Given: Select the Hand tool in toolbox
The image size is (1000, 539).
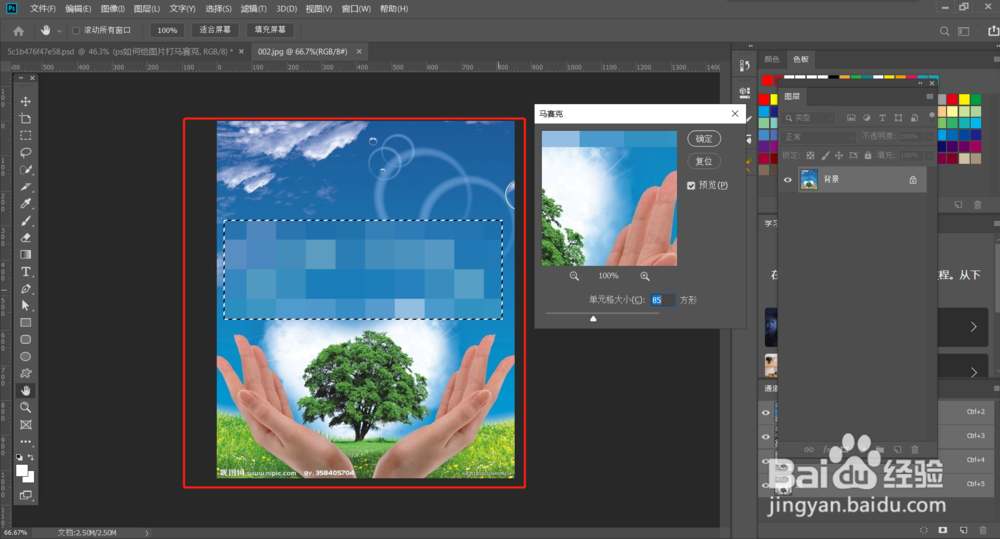Looking at the screenshot, I should (x=26, y=390).
